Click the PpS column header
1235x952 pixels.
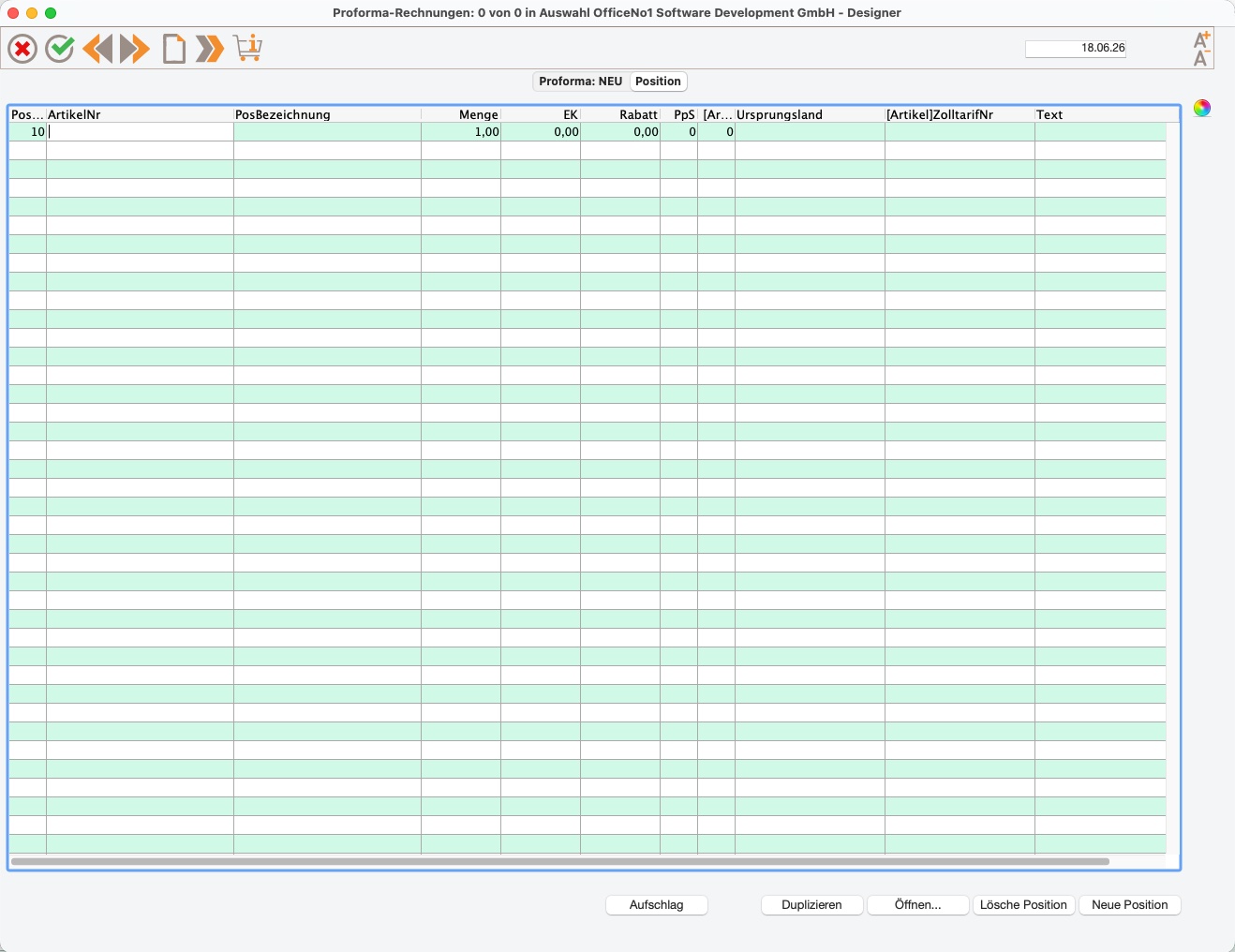pos(678,114)
